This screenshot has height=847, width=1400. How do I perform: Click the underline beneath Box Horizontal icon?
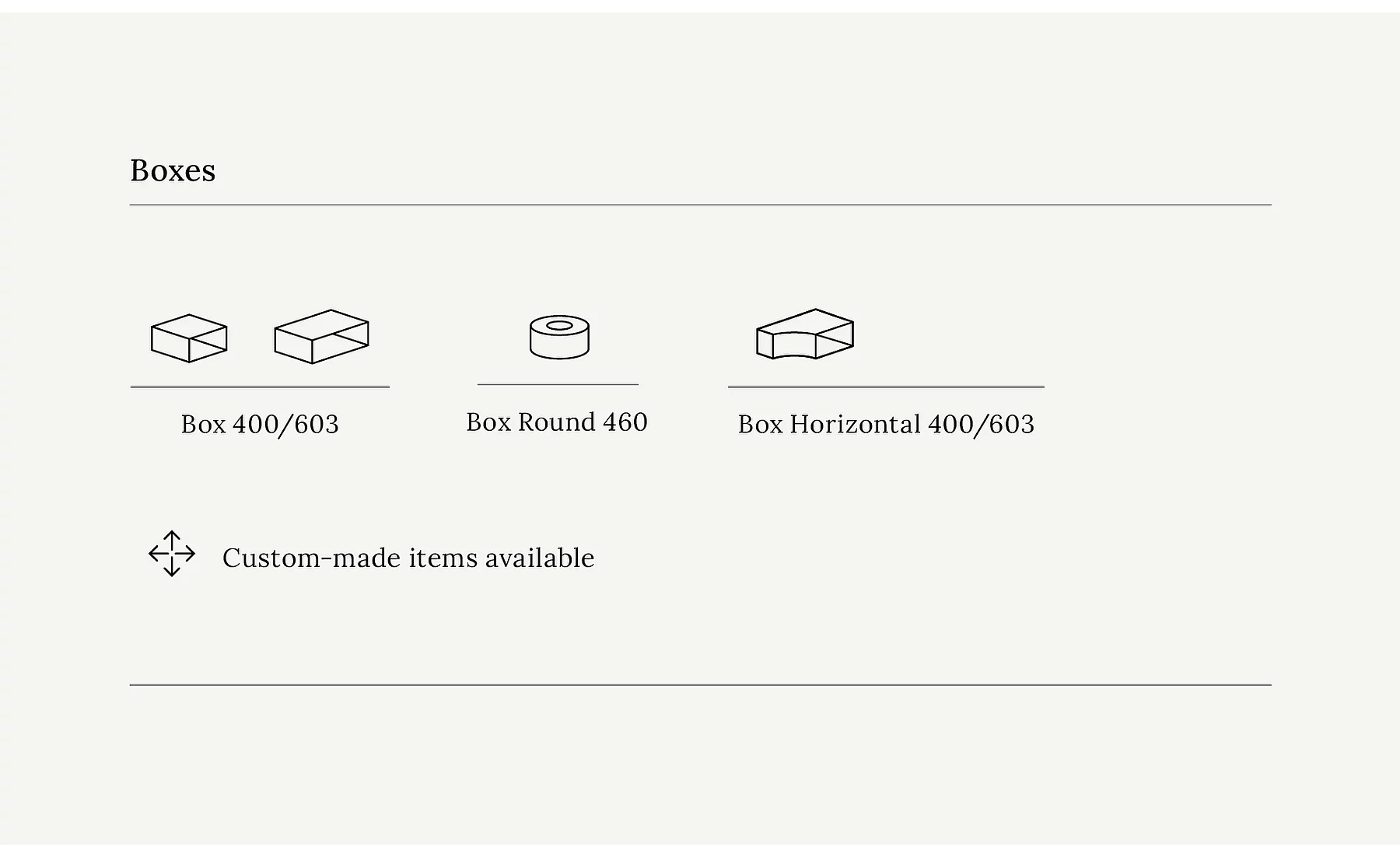point(886,387)
